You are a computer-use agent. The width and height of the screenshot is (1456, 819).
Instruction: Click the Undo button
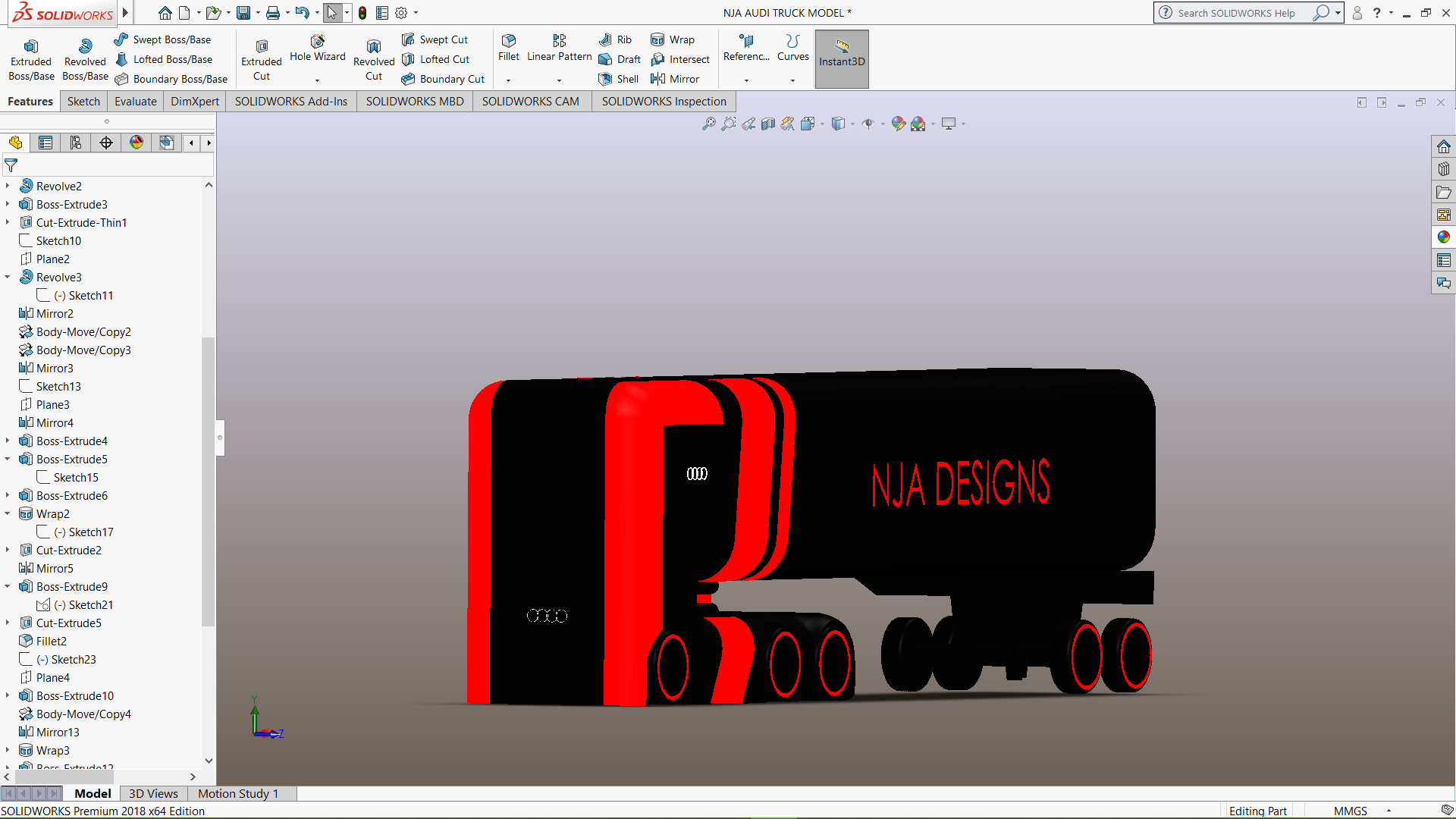(303, 13)
